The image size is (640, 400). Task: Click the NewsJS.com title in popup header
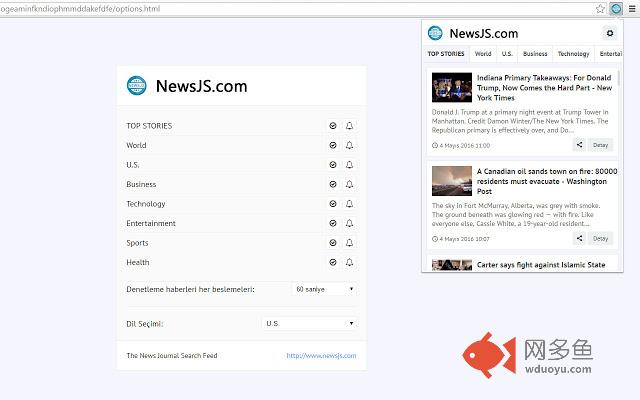tap(484, 33)
